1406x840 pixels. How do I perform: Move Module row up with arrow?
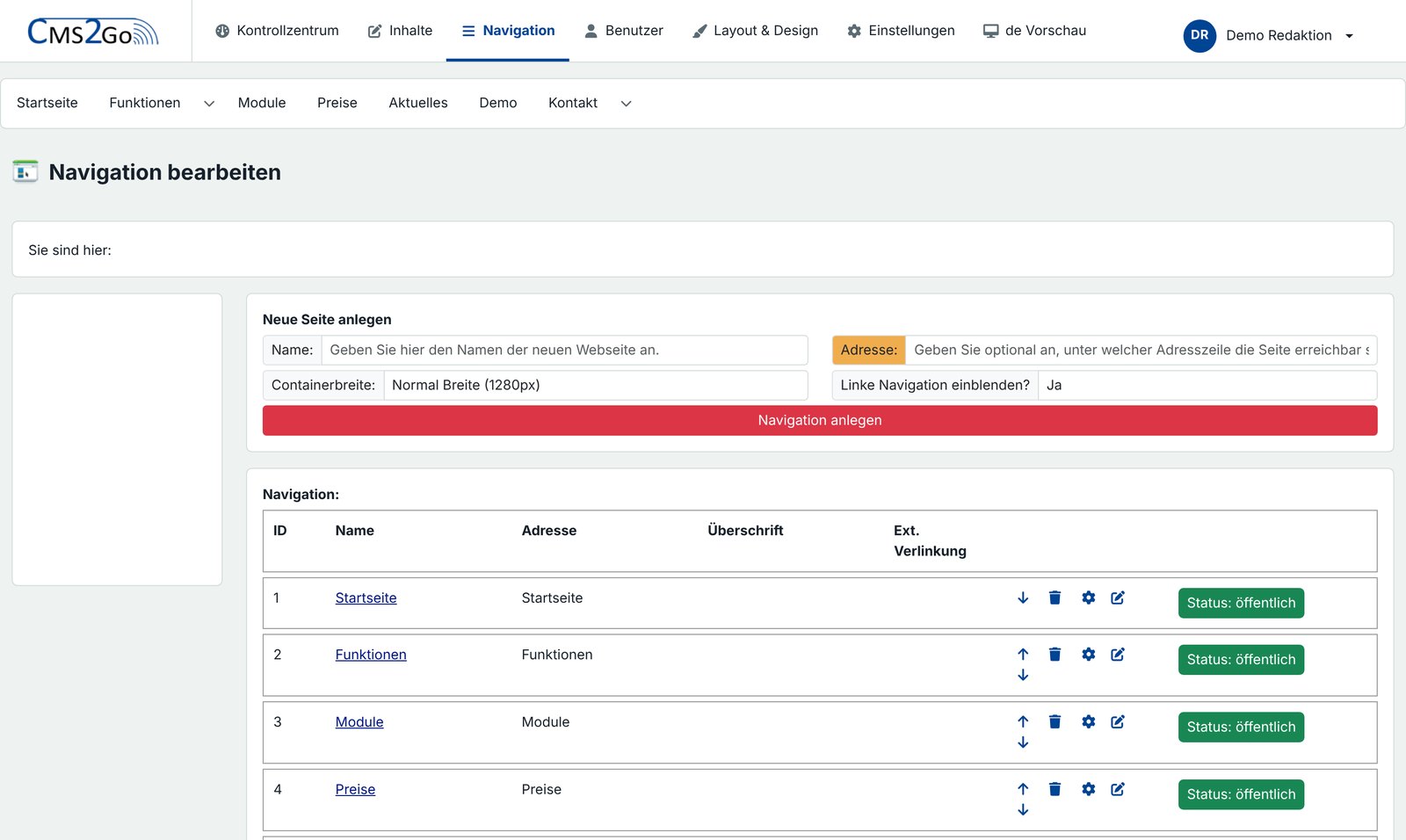pos(1023,721)
